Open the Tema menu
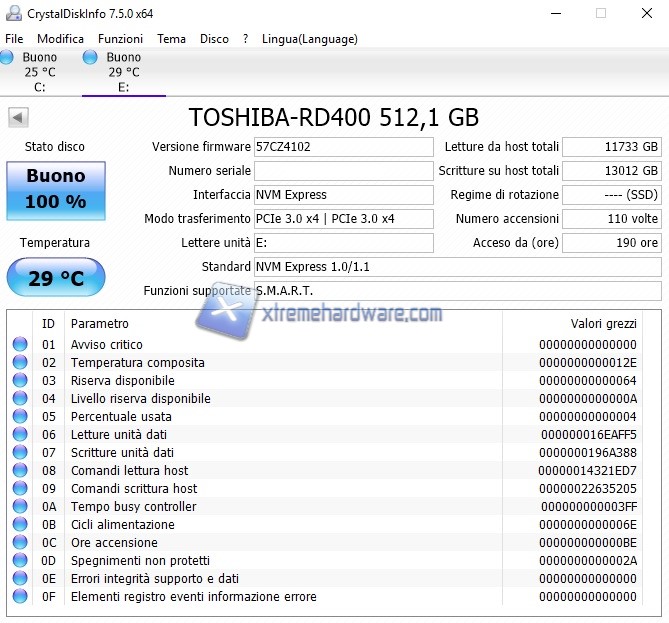Viewport: 669px width, 623px height. (171, 39)
